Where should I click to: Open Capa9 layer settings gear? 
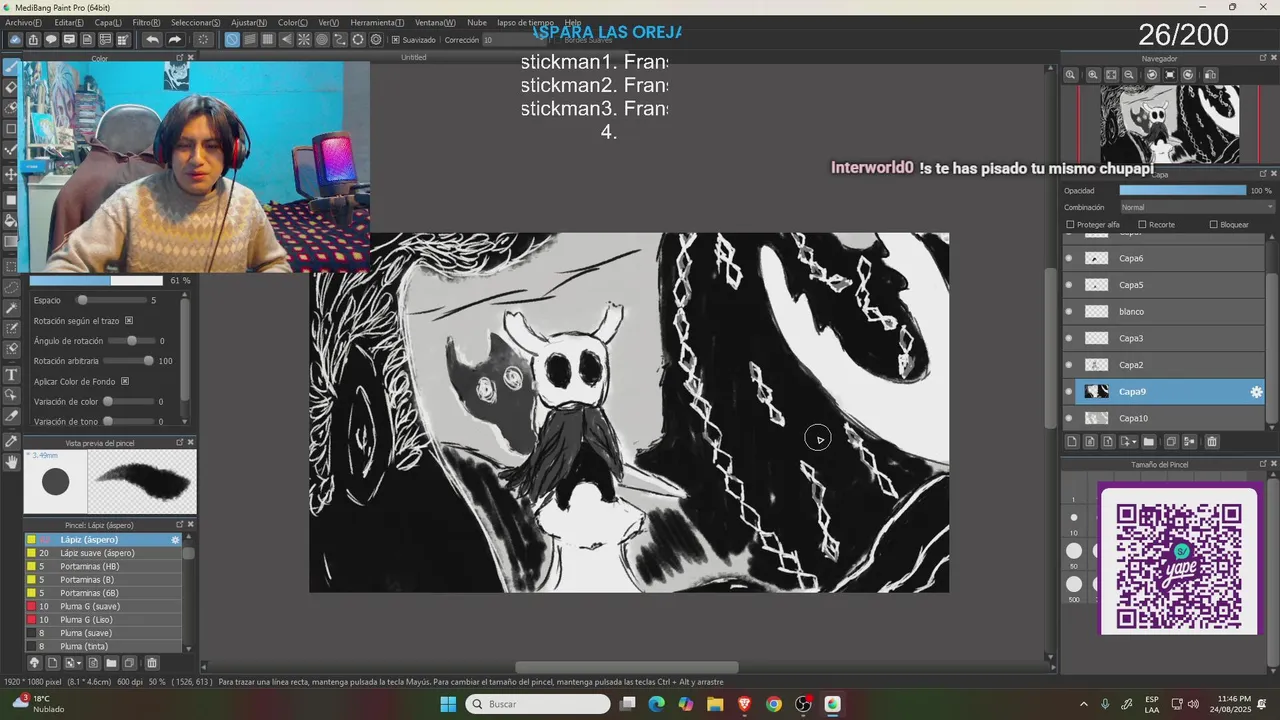click(x=1256, y=392)
